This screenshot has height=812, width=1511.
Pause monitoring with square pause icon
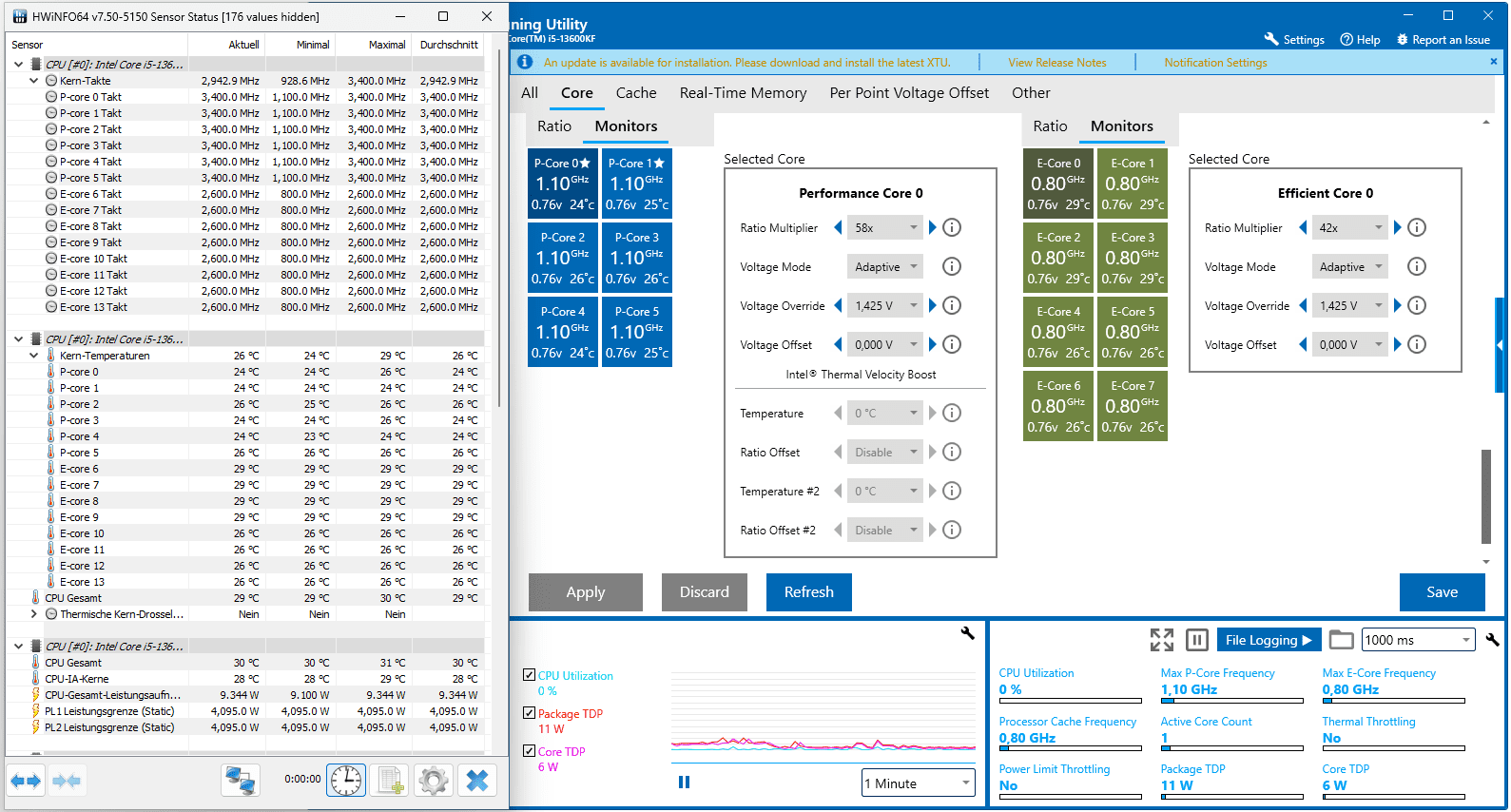1197,640
